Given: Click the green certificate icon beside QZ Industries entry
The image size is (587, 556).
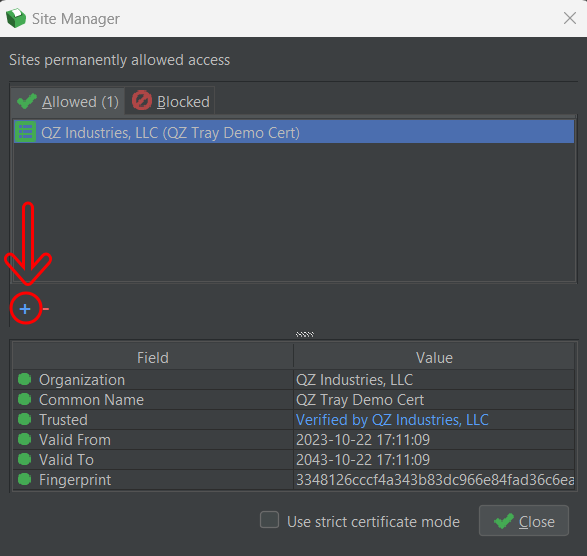Looking at the screenshot, I should [x=25, y=132].
